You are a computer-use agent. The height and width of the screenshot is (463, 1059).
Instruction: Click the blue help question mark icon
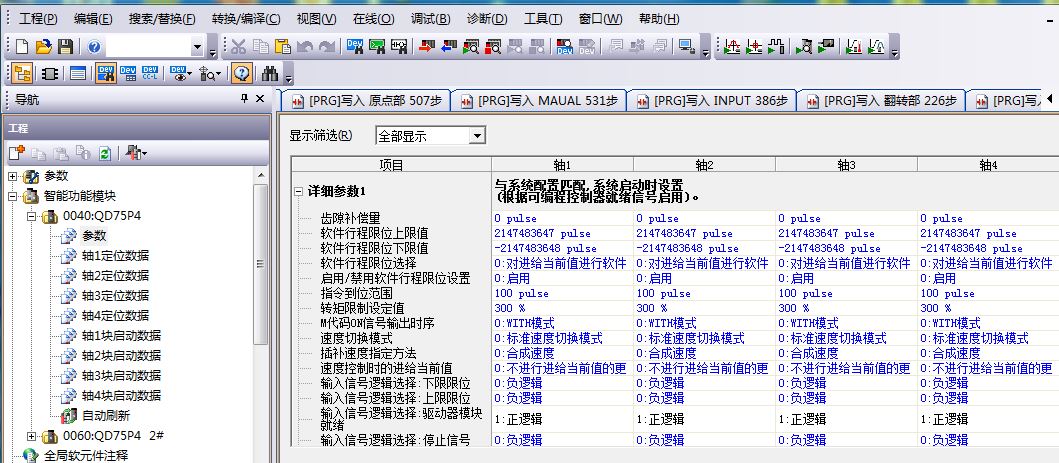point(94,46)
